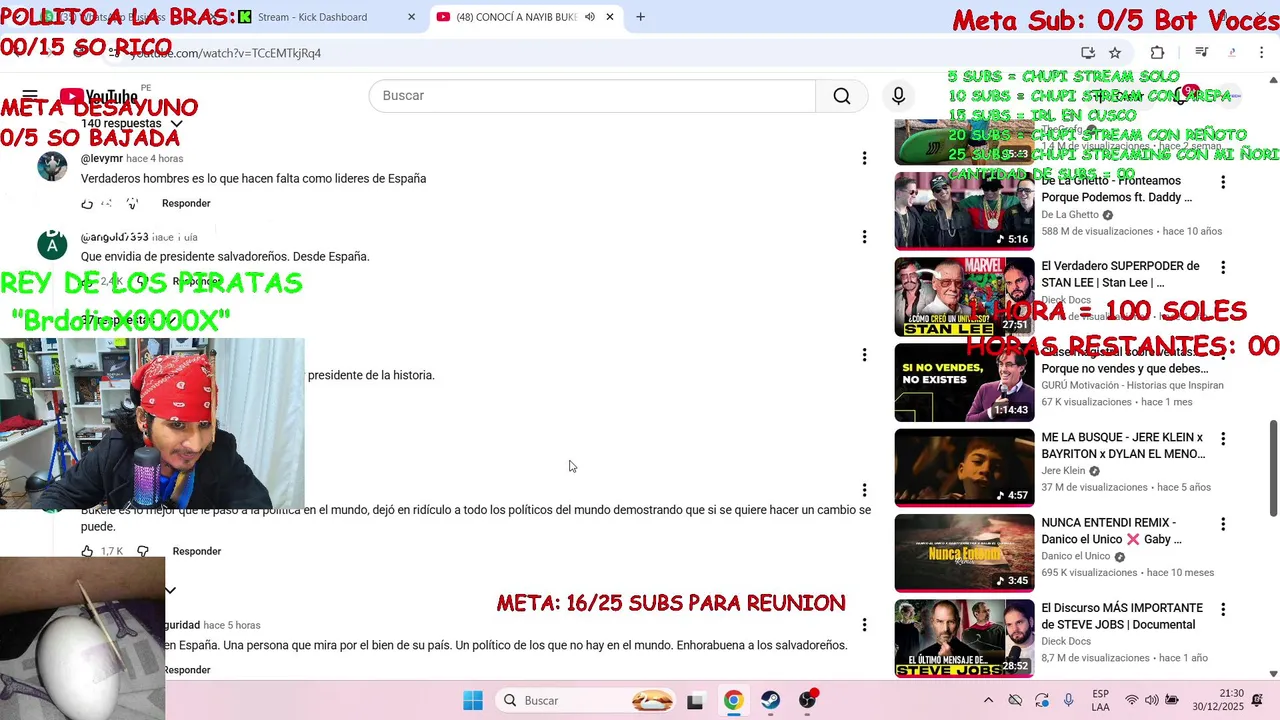Open Steam from the taskbar
This screenshot has height=720, width=1280.
tap(770, 701)
